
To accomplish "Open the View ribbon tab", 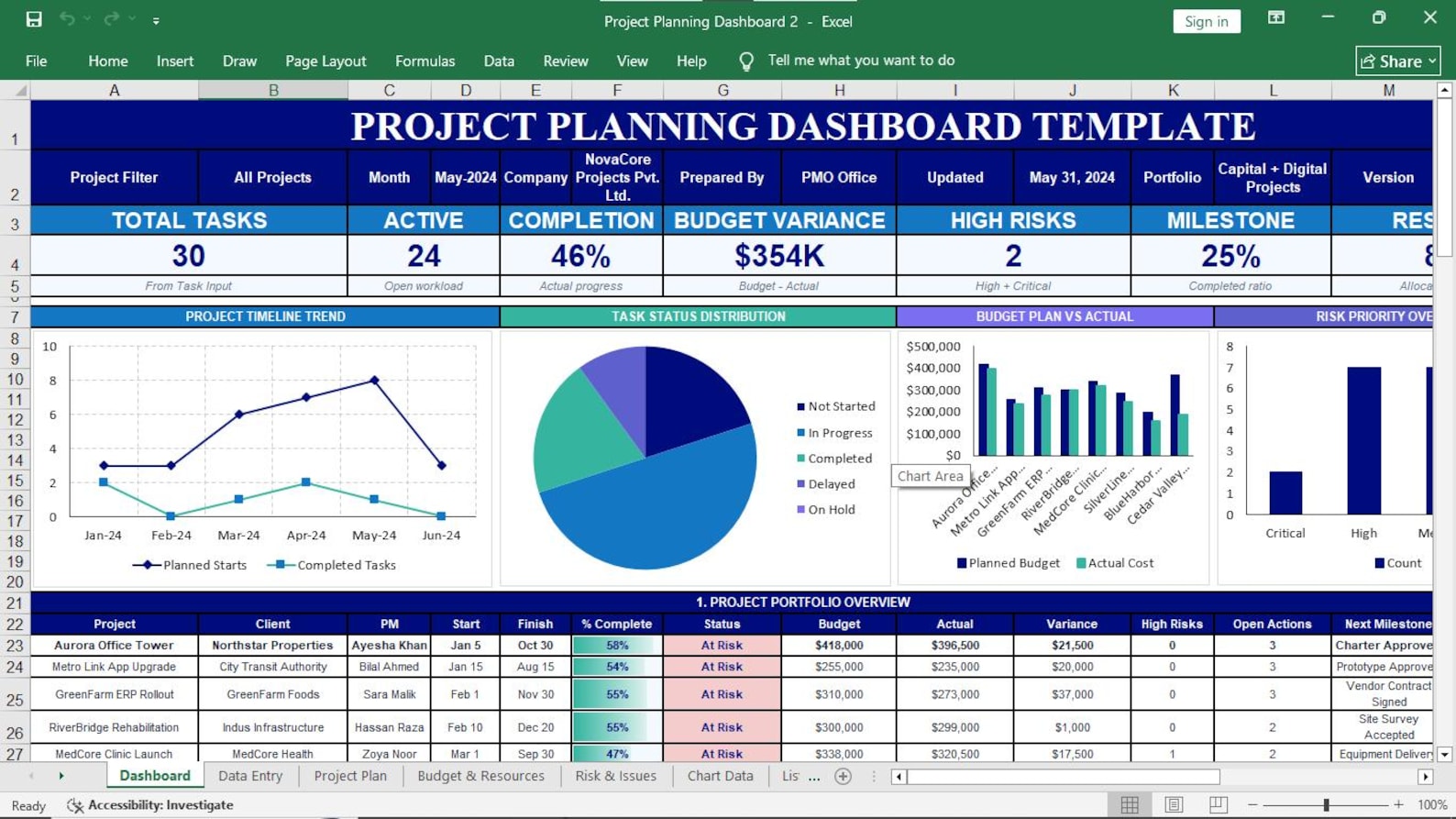I will (632, 61).
